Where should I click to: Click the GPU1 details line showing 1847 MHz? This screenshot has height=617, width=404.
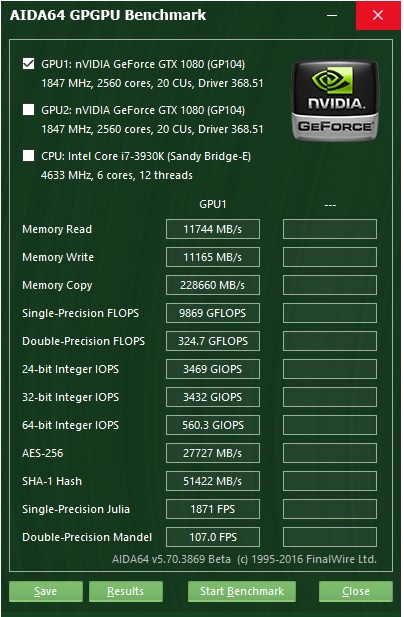(152, 83)
